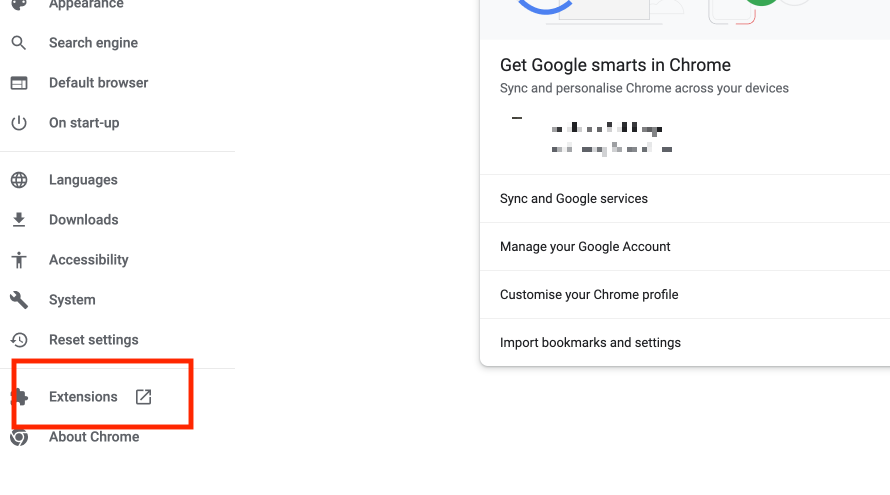
Task: Click the Extensions puzzle piece icon
Action: [x=19, y=397]
